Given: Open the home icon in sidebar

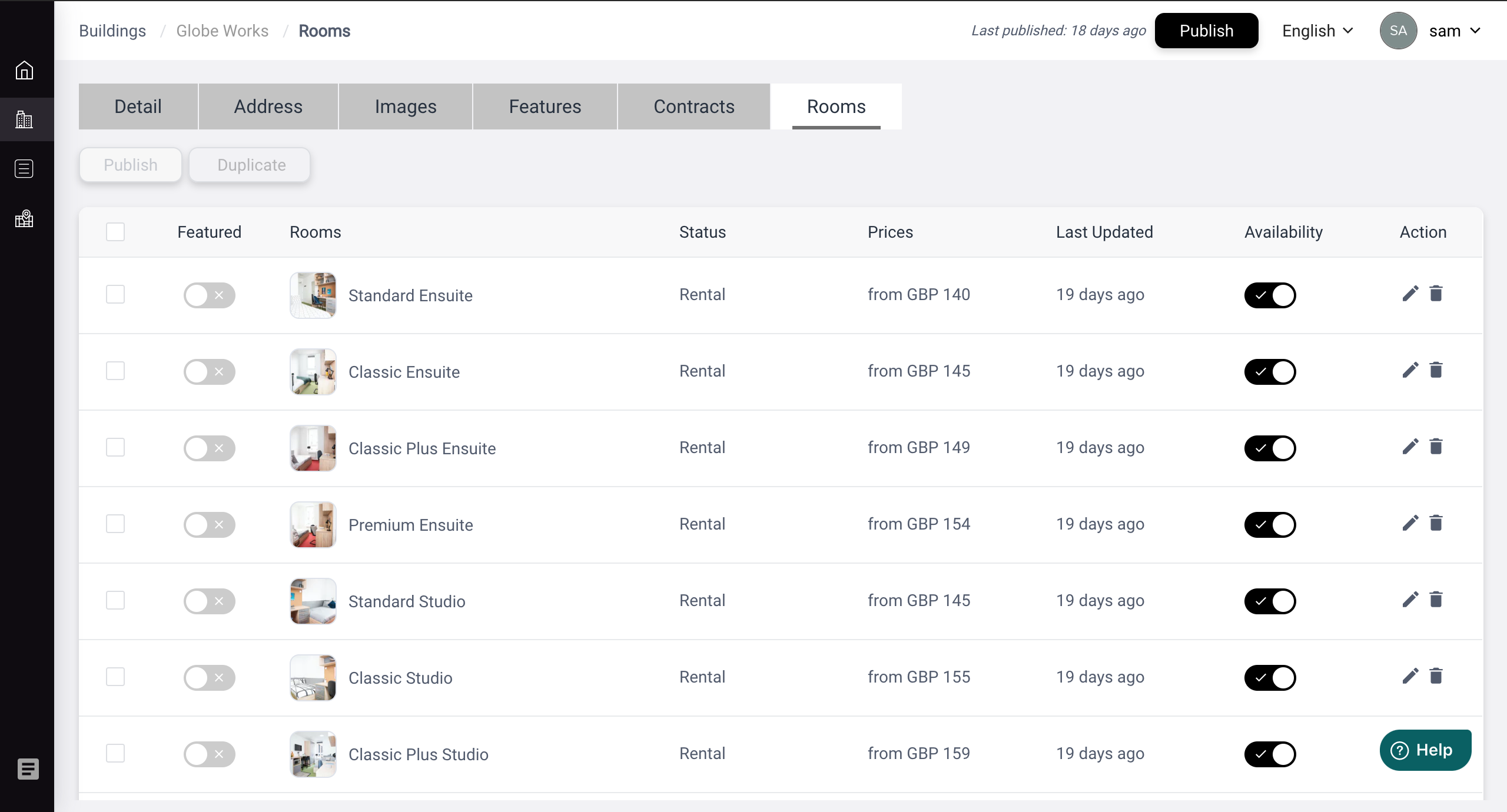Looking at the screenshot, I should click(x=24, y=71).
